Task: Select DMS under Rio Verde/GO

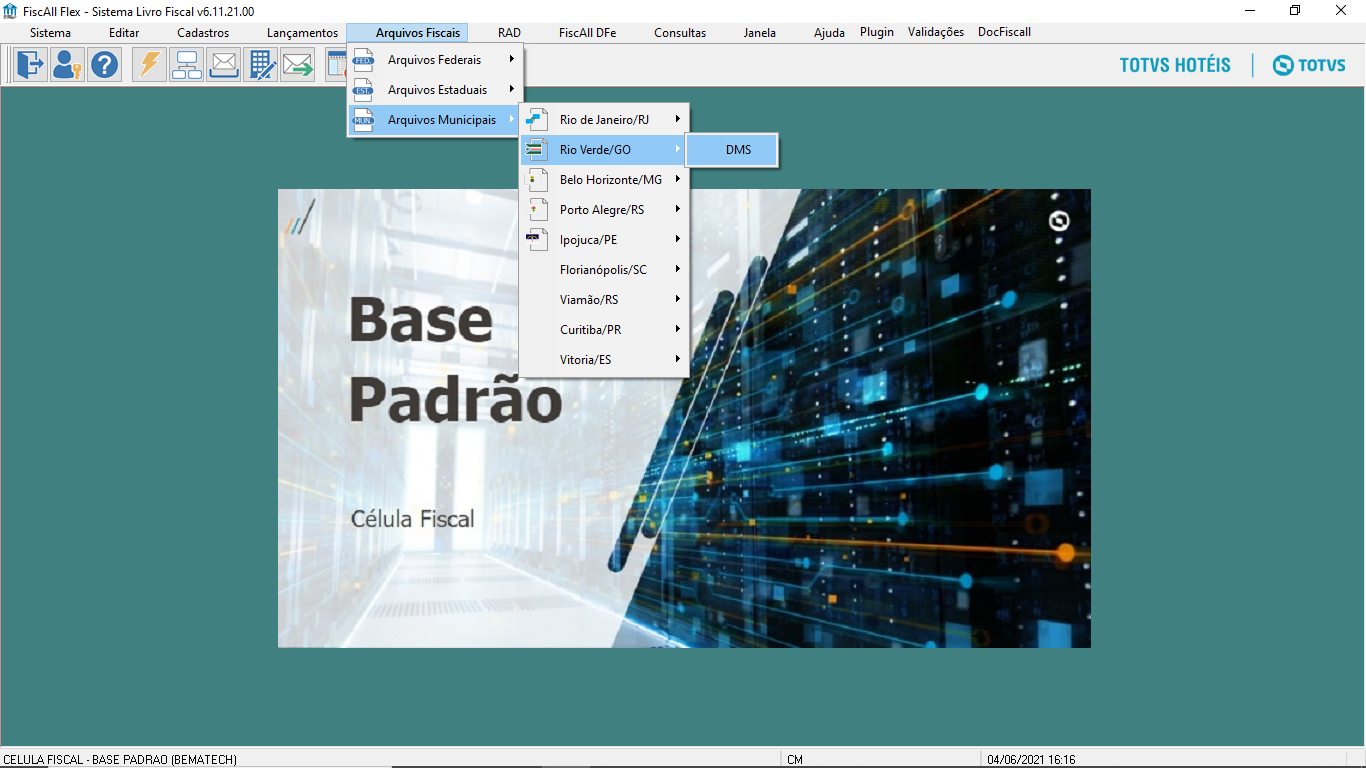Action: coord(732,150)
